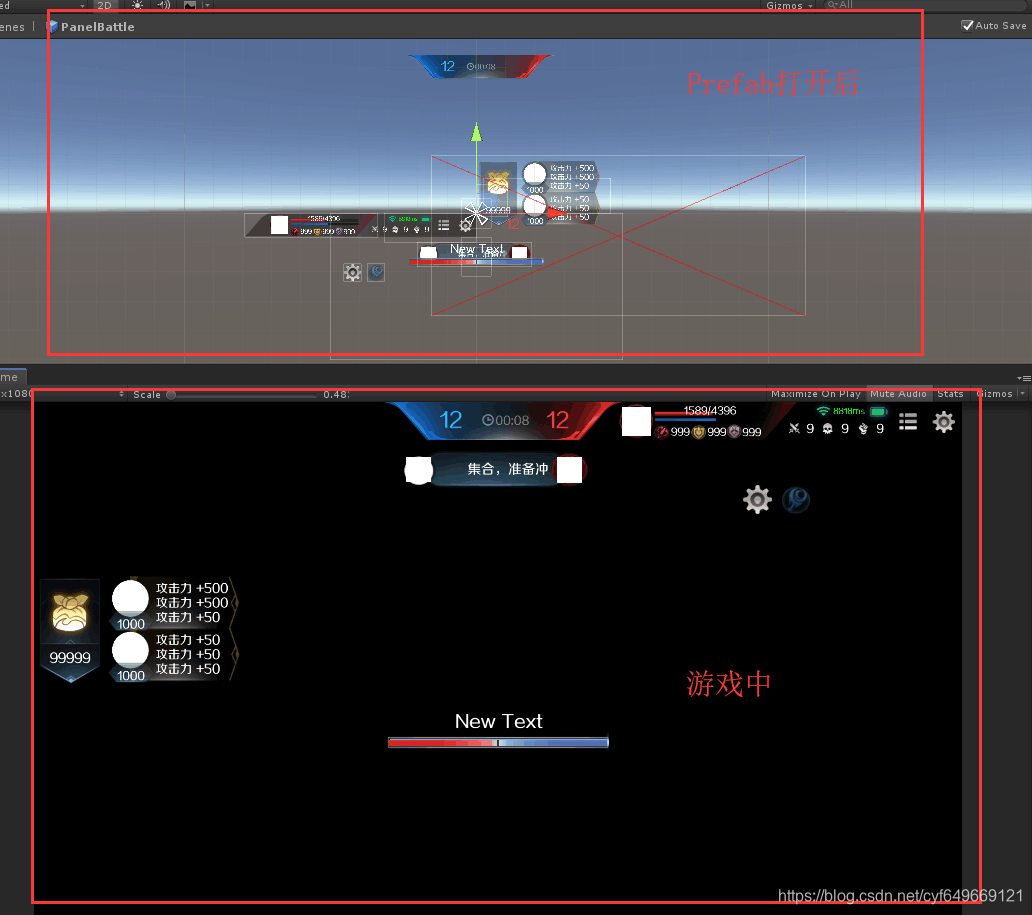Click the red team score 12
Viewport: 1032px width, 915px height.
557,420
